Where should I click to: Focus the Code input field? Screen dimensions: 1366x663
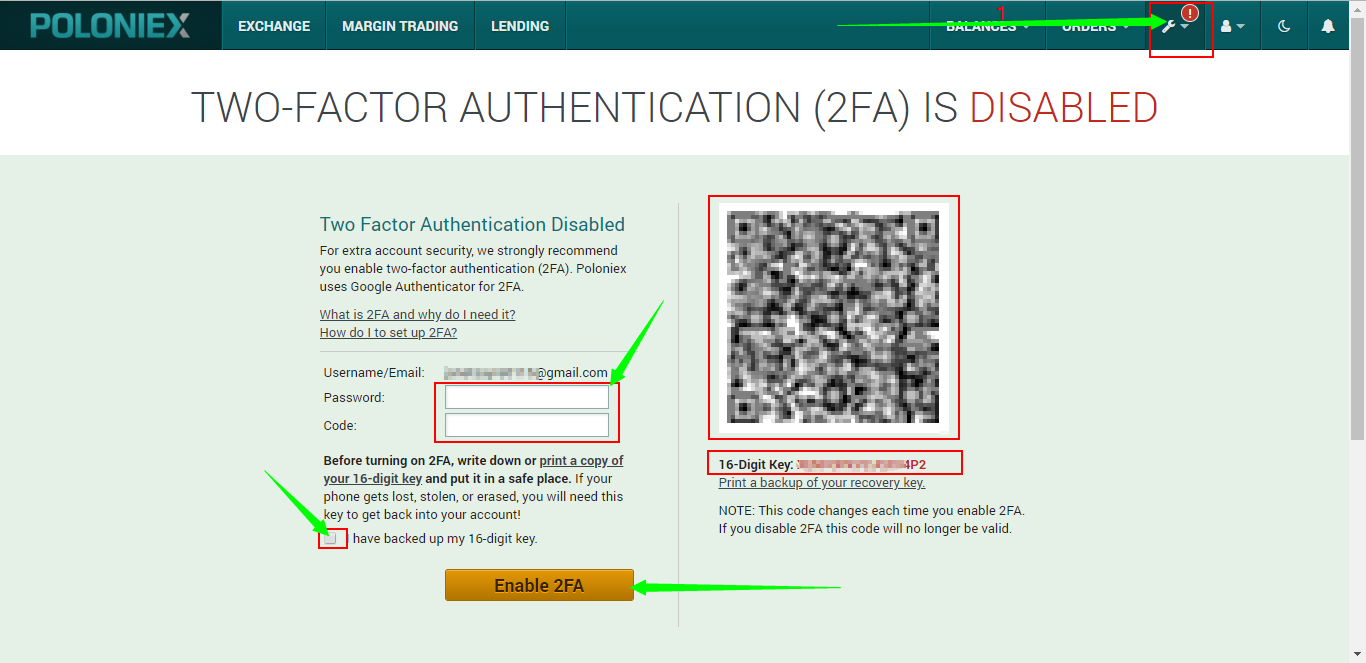click(527, 425)
